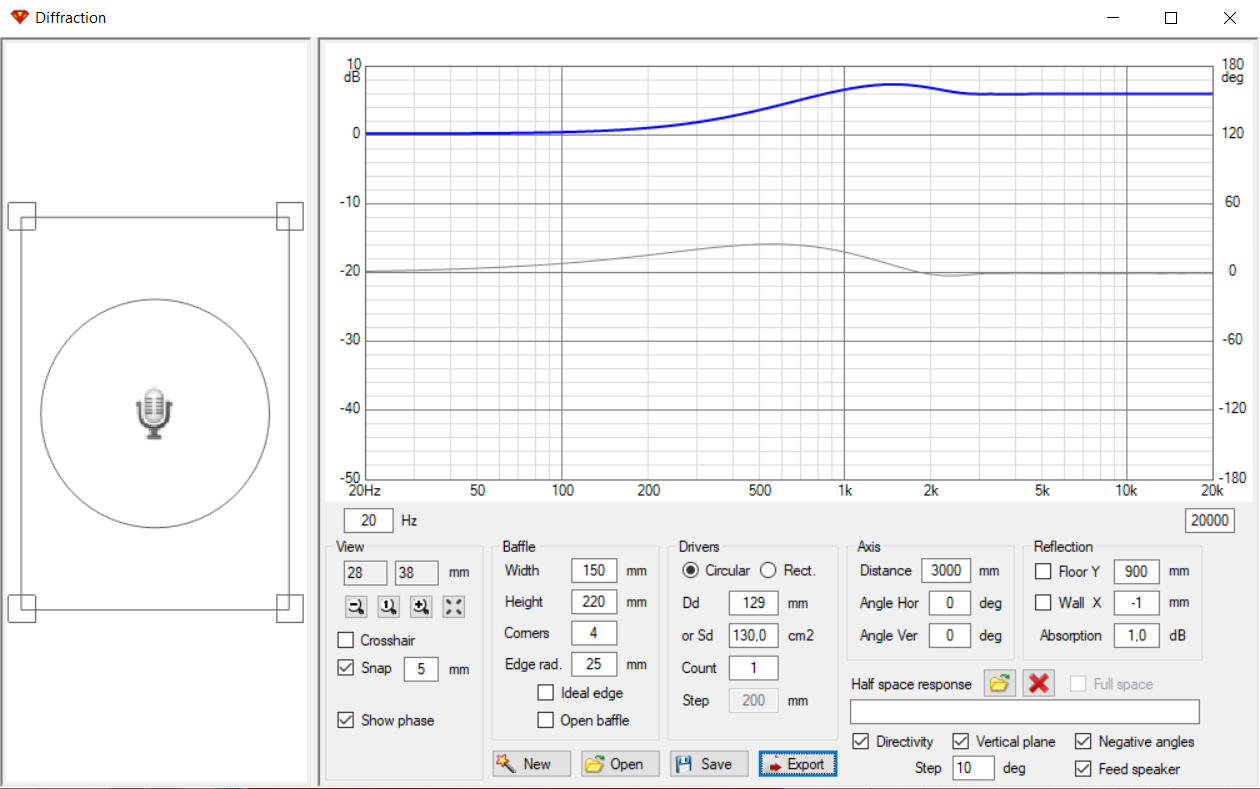
Task: Click the baffle Width input field
Action: click(x=594, y=571)
